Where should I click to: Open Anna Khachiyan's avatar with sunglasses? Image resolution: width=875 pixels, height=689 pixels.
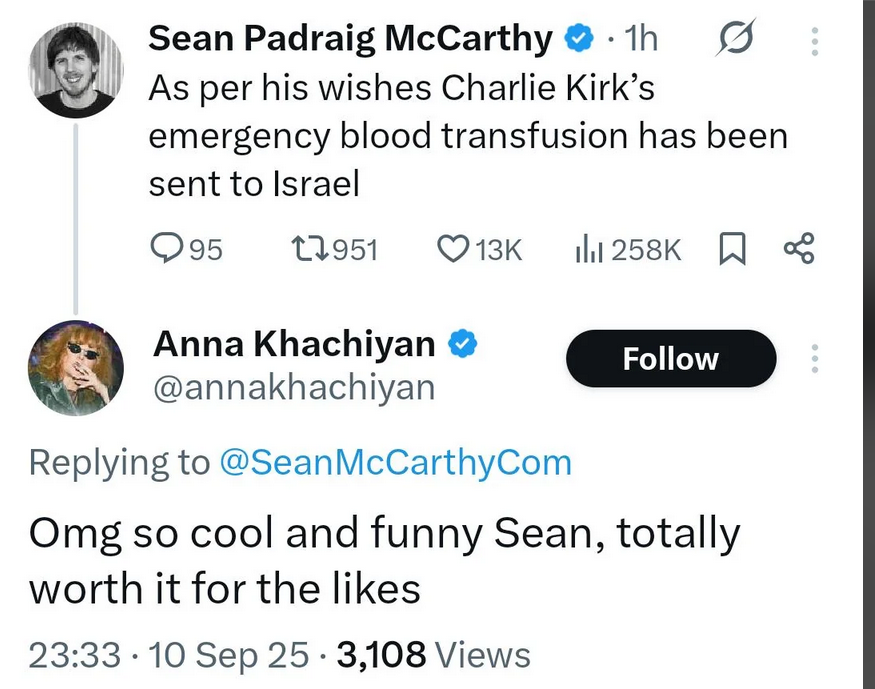pos(76,368)
